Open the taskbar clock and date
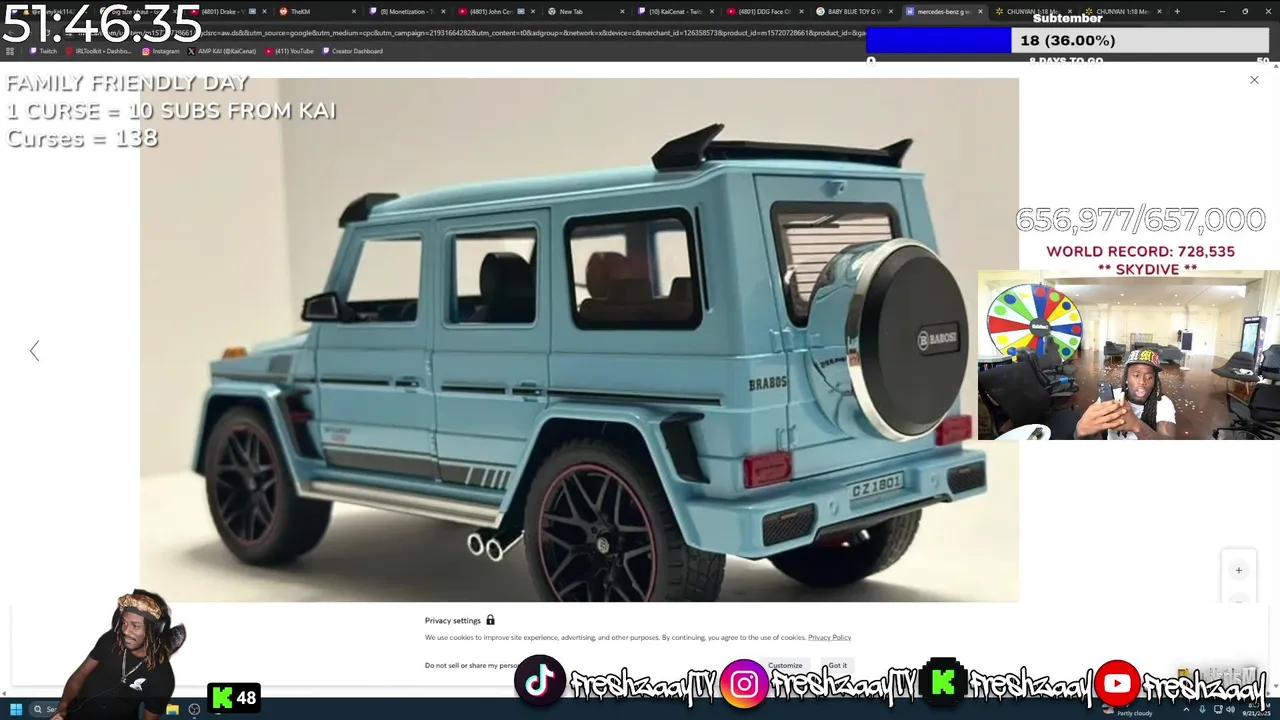The image size is (1280, 720). click(x=1256, y=710)
